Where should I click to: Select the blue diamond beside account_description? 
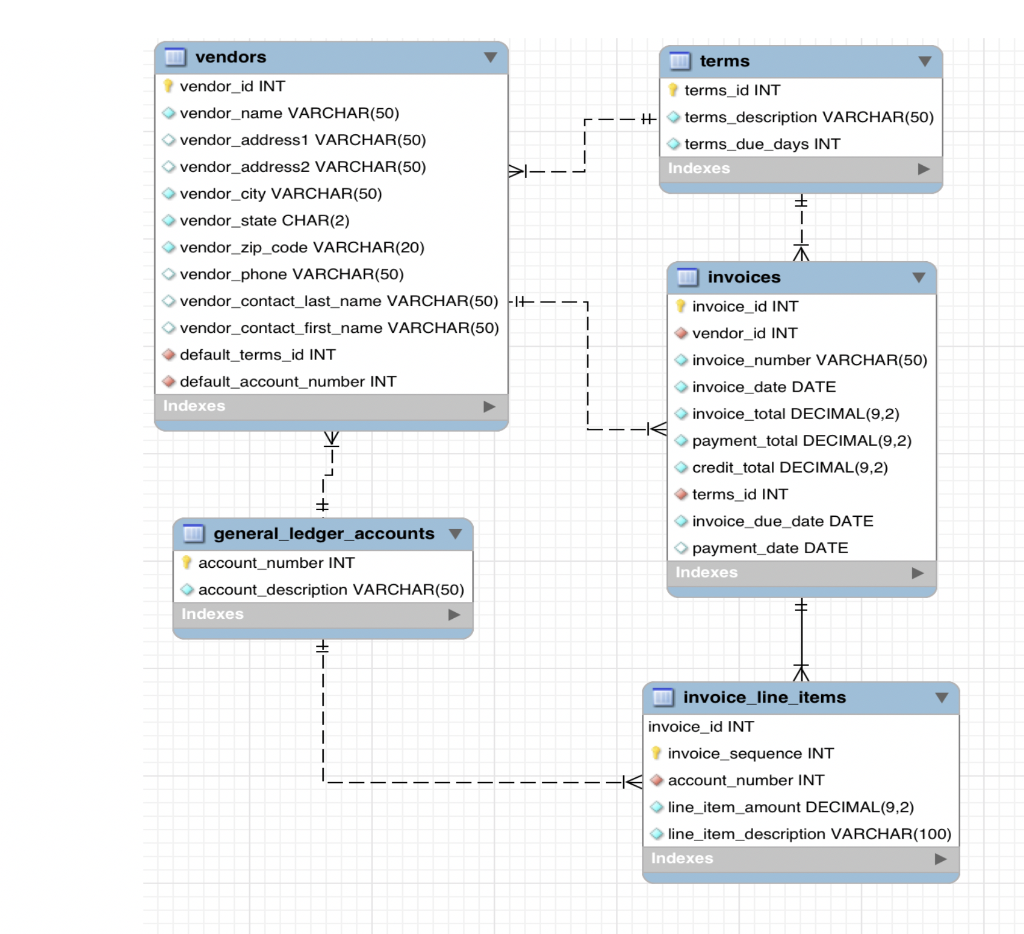[x=188, y=589]
